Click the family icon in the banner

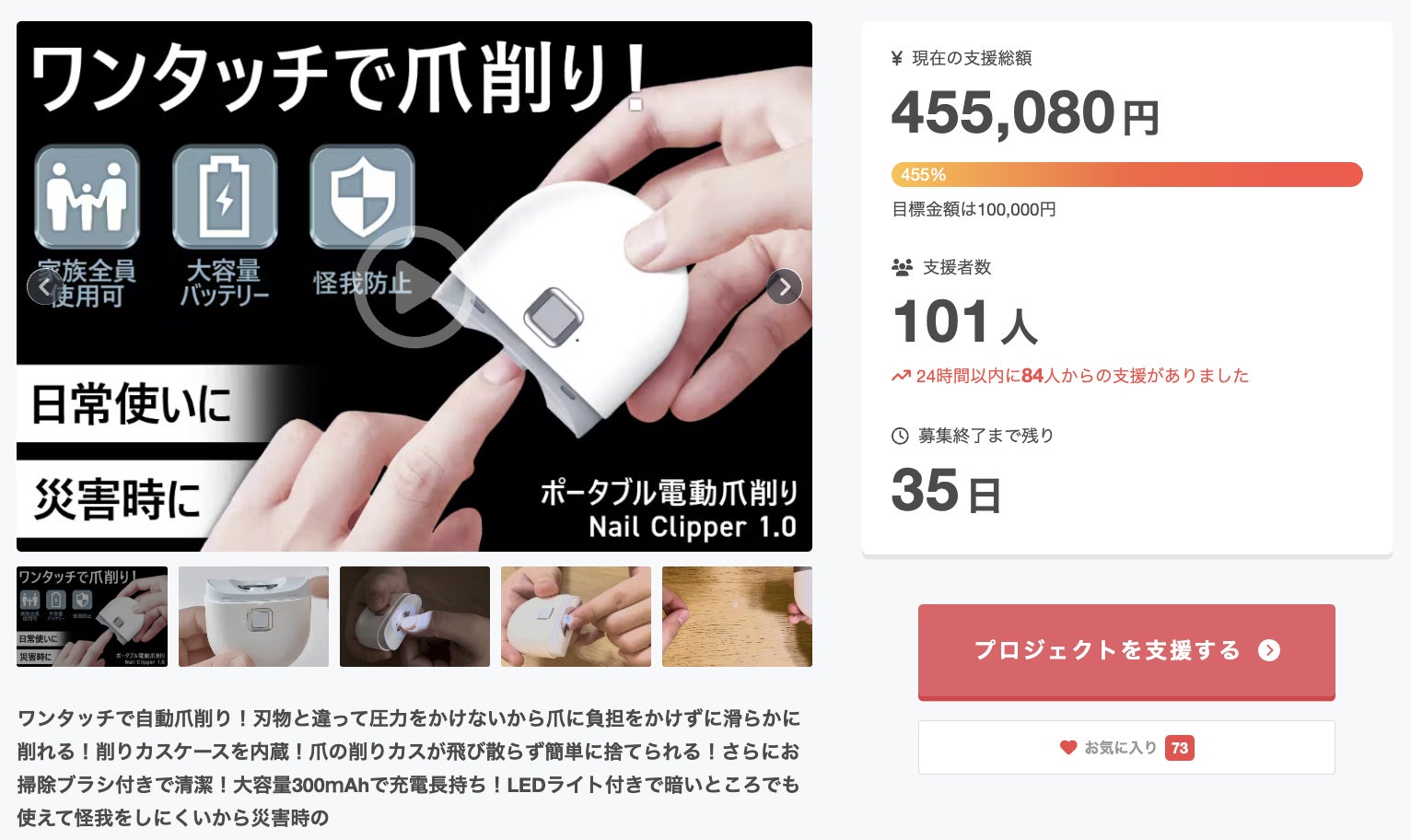coord(87,197)
